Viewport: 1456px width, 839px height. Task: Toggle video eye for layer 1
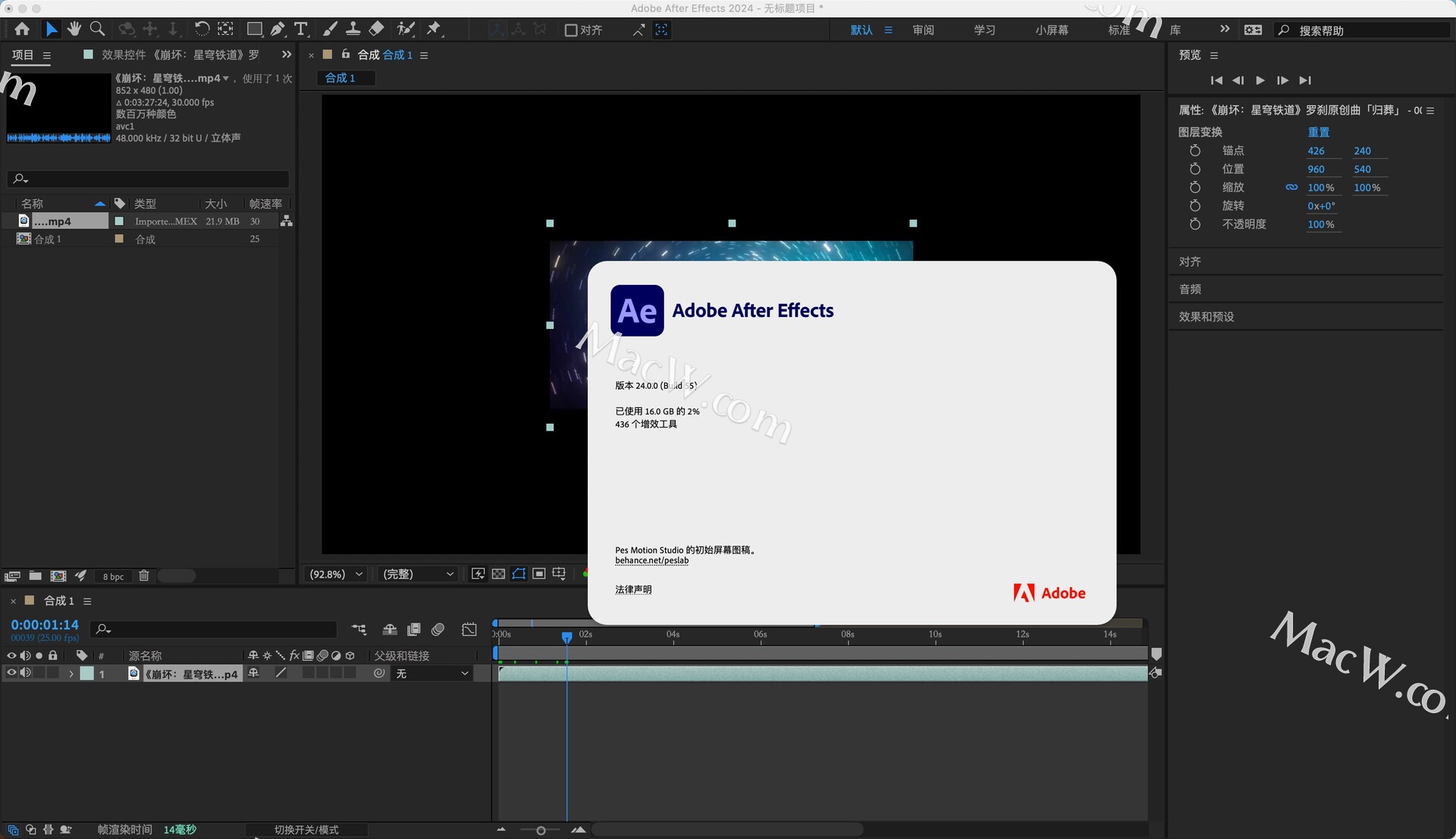(11, 673)
